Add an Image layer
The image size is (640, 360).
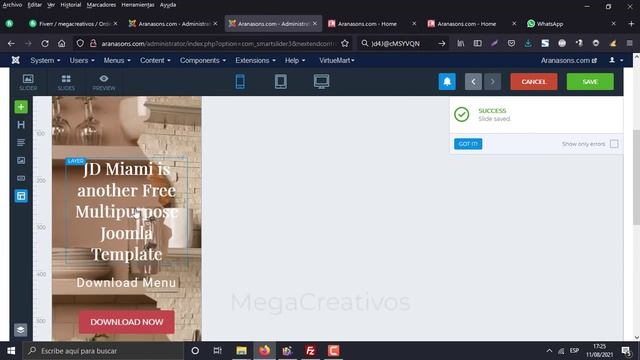(x=21, y=160)
